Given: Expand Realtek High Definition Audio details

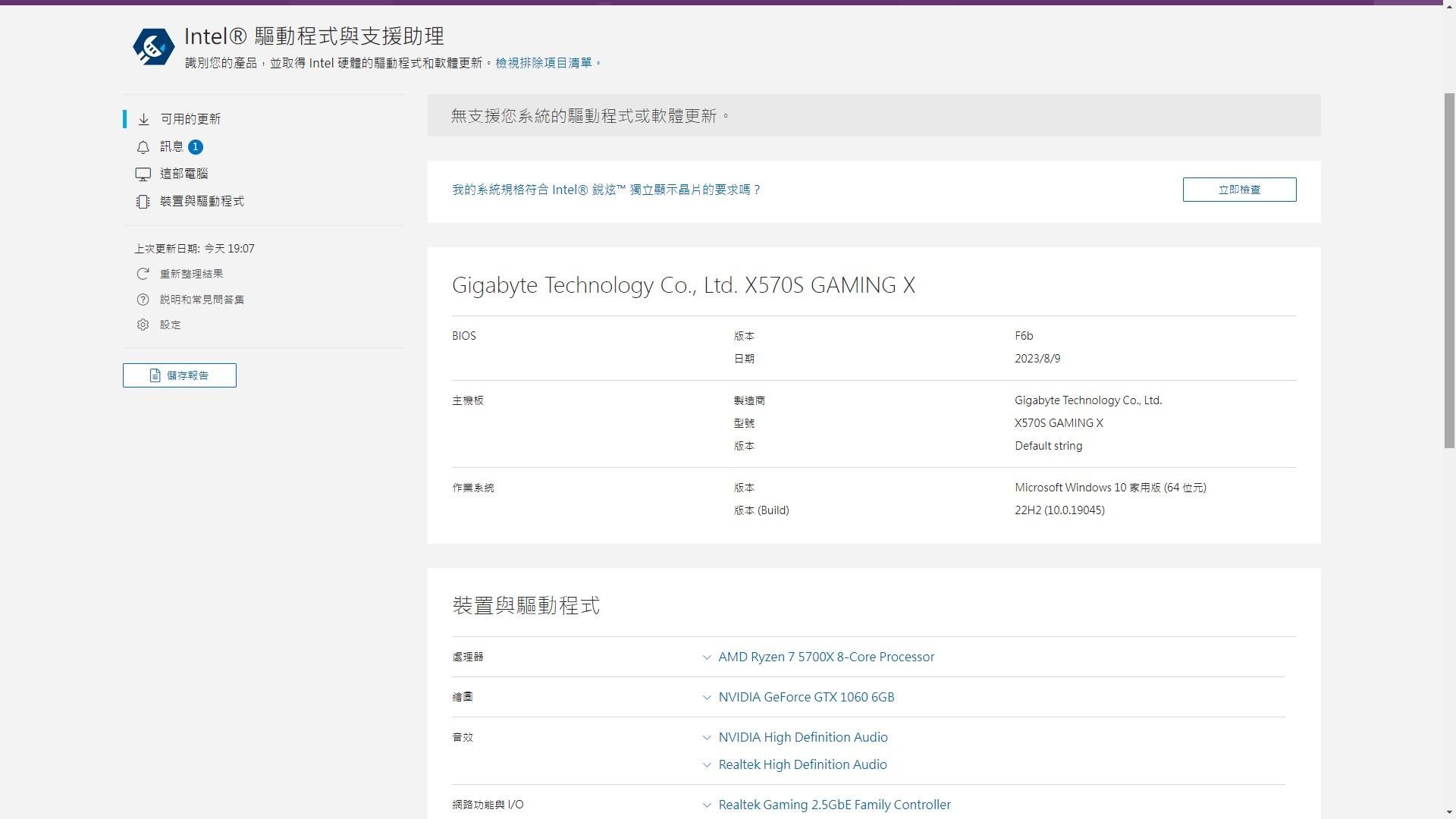Looking at the screenshot, I should (802, 764).
